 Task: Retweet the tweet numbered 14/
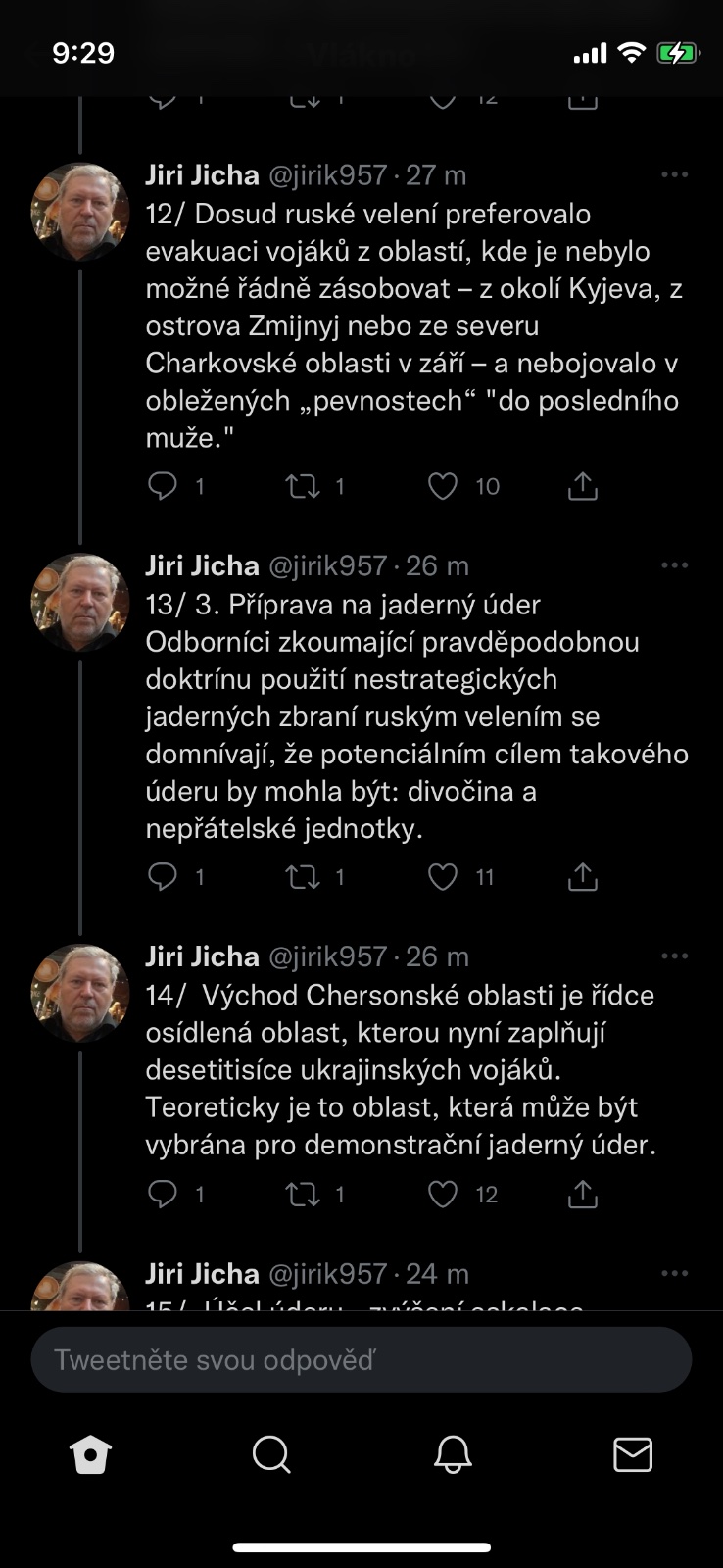(x=303, y=1194)
